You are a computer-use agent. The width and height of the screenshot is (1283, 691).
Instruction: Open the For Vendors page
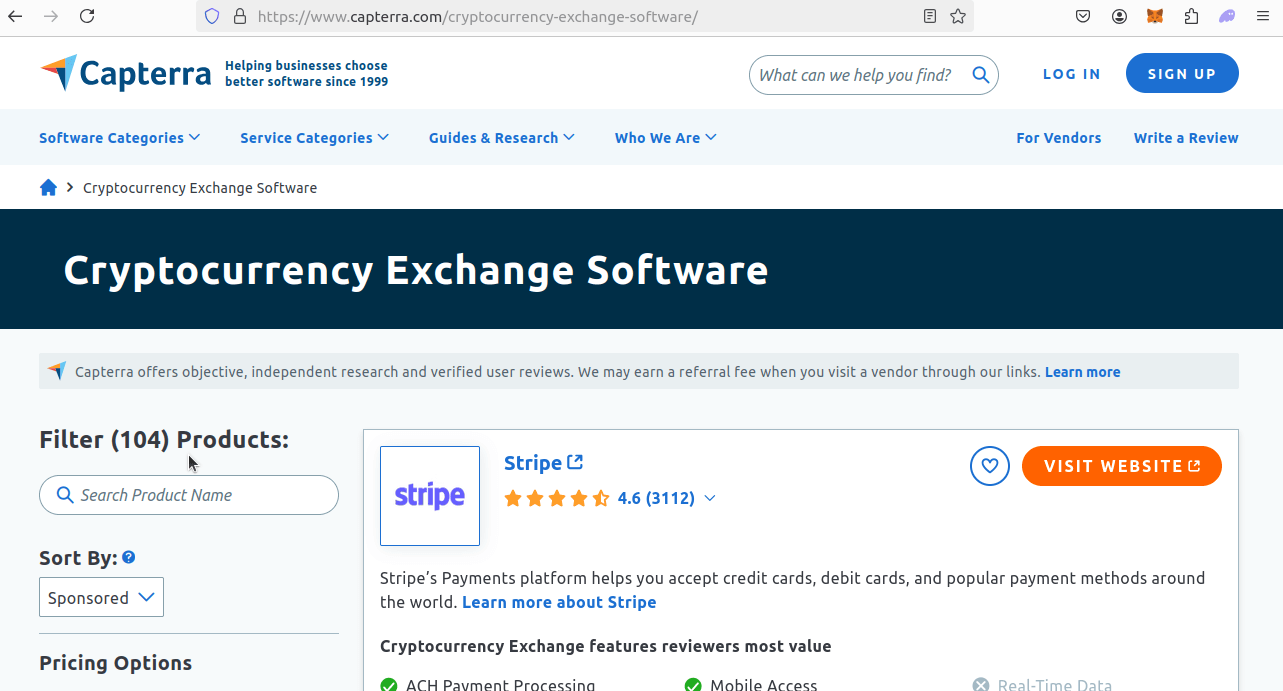[x=1059, y=138]
